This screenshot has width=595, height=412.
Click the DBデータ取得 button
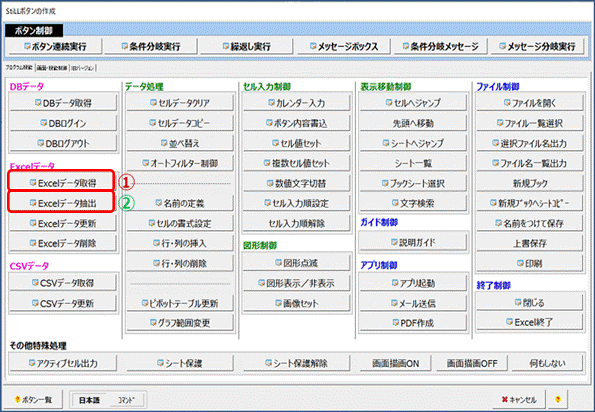pyautogui.click(x=63, y=103)
